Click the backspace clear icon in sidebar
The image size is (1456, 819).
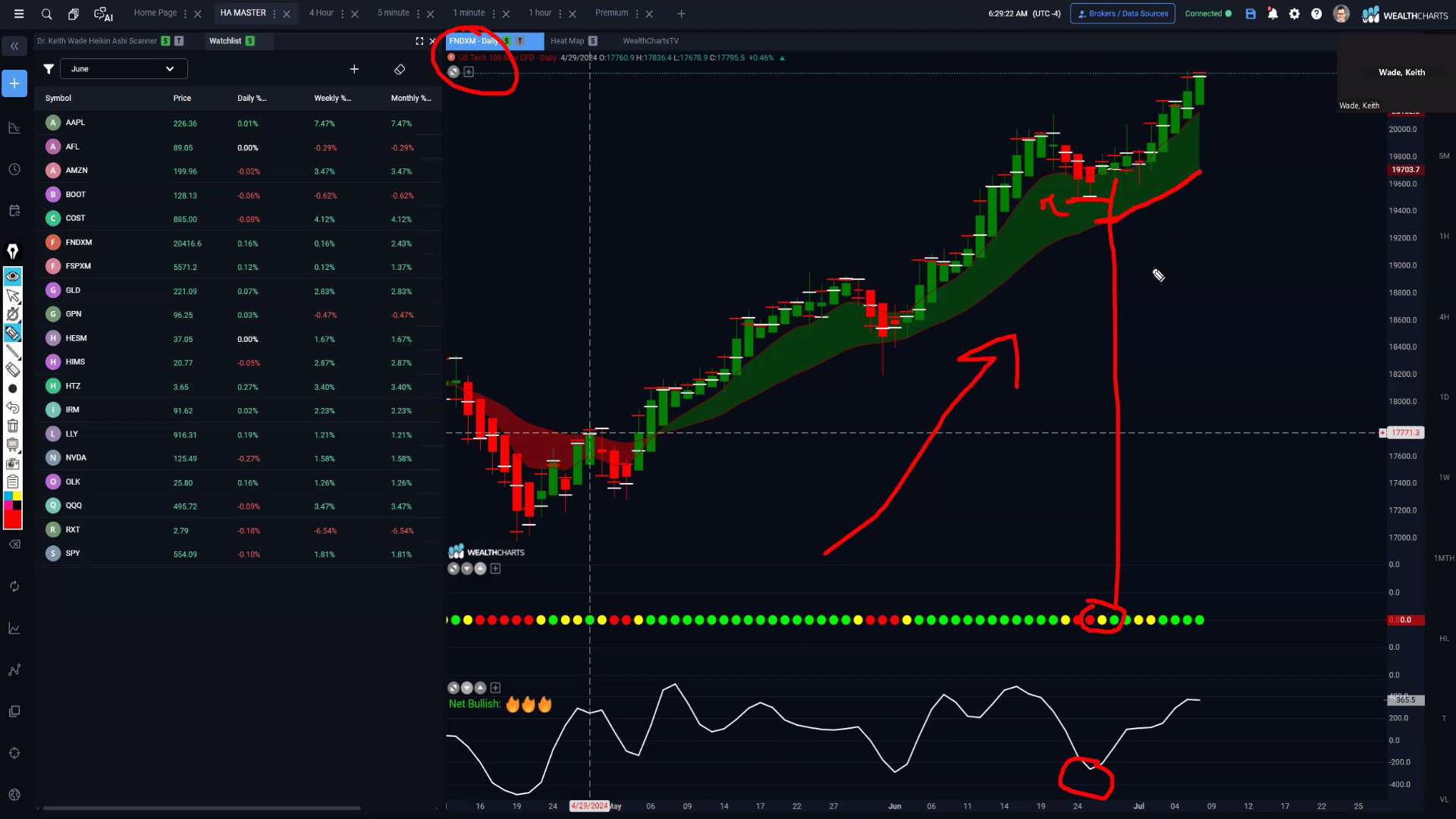(x=14, y=544)
